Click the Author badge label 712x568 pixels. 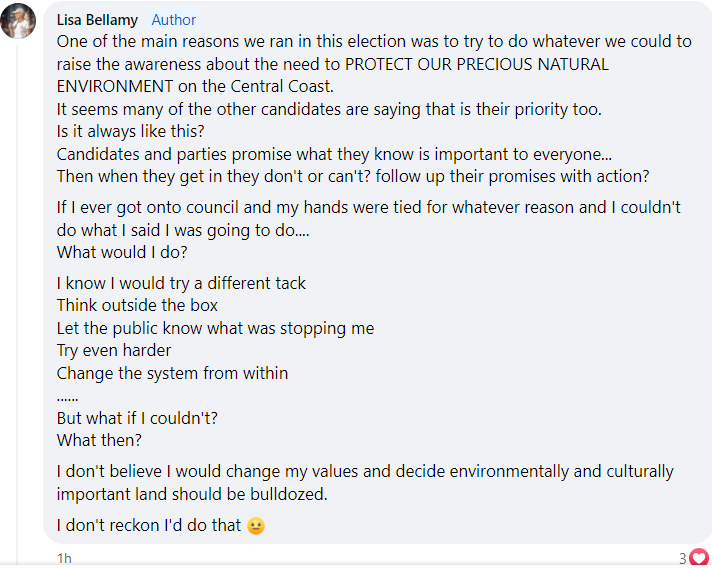(174, 20)
